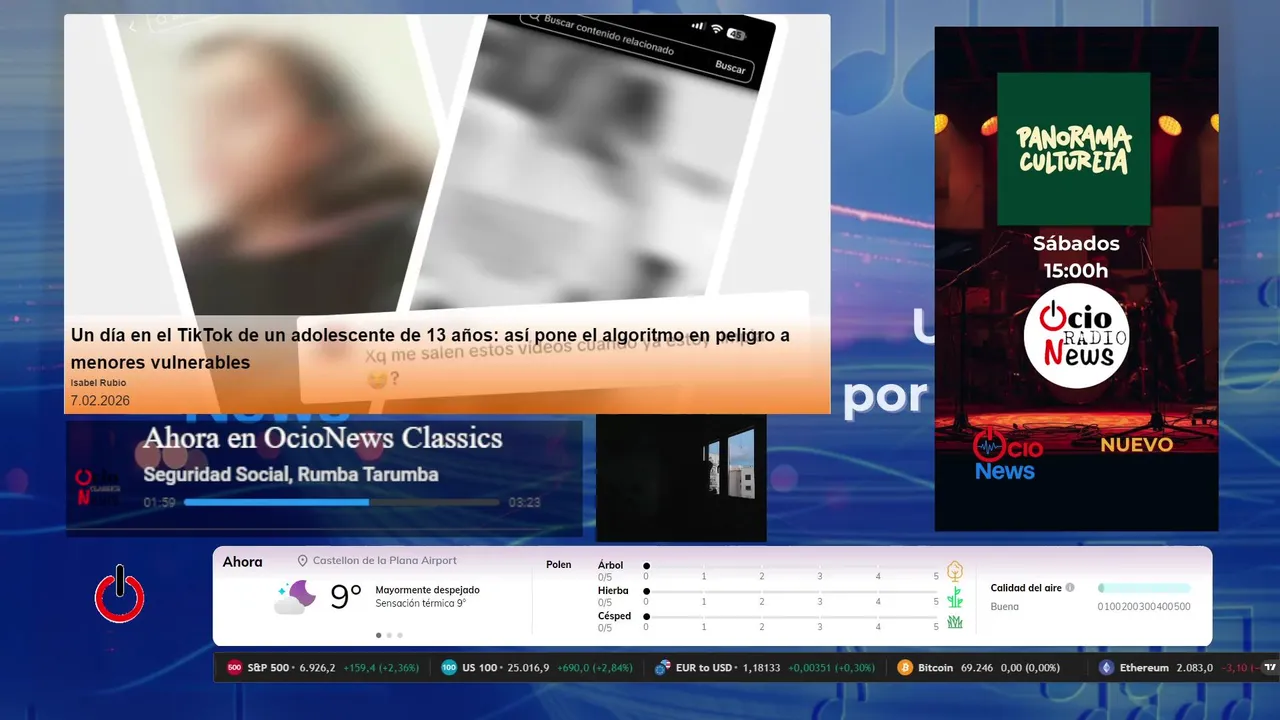Click the OcioNews Classics logo in player
The height and width of the screenshot is (720, 1280).
(98, 487)
